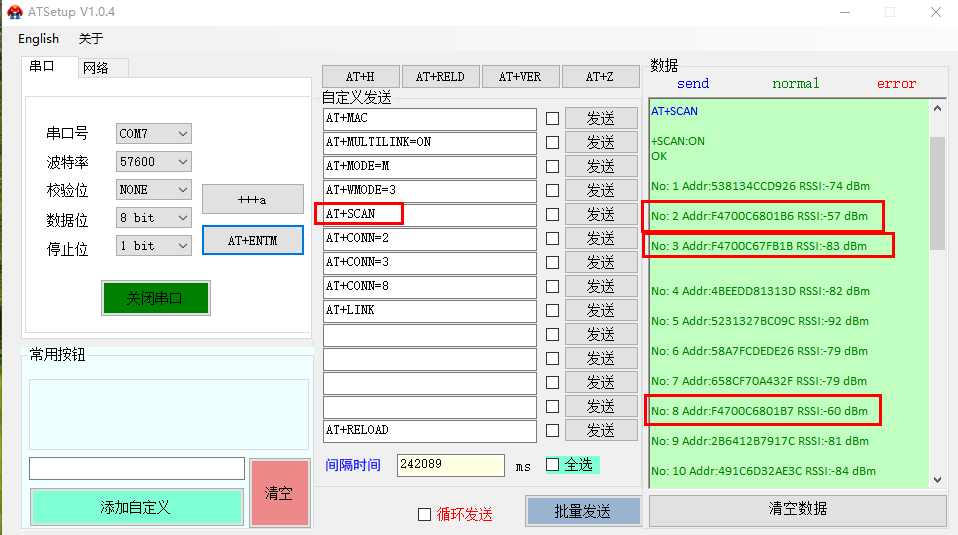Click the ATSetup app icon in title bar
Image resolution: width=958 pixels, height=535 pixels.
[x=12, y=12]
